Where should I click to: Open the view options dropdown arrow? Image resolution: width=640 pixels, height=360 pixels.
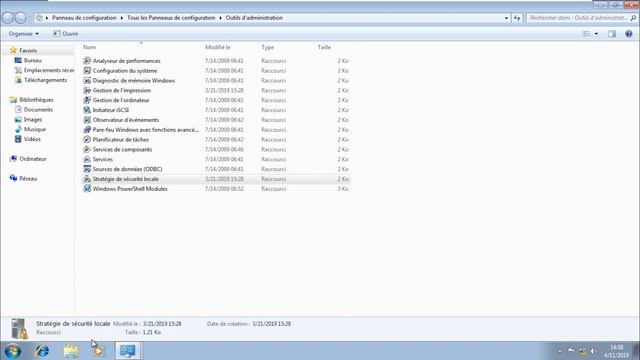coord(596,34)
